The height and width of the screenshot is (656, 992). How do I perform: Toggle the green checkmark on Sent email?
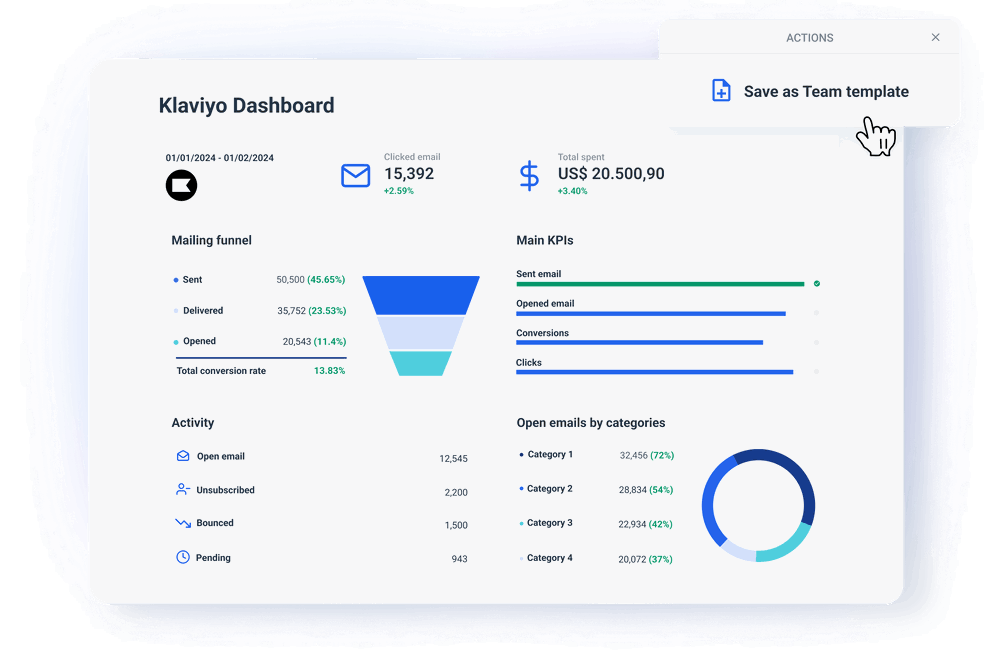[x=816, y=284]
